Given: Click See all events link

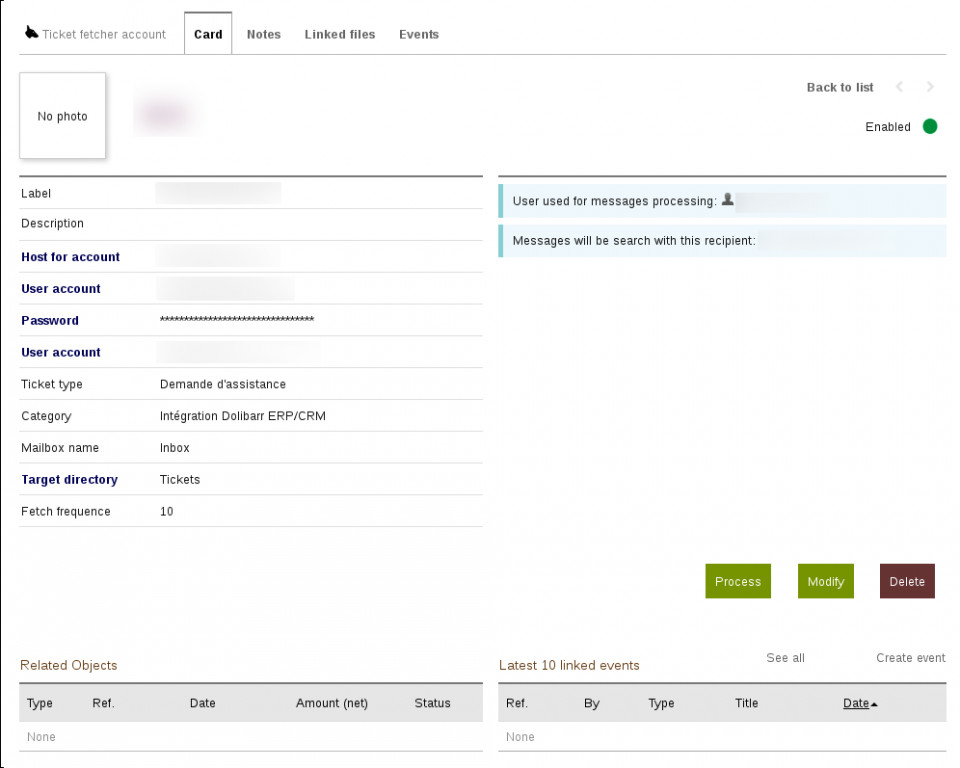Looking at the screenshot, I should (786, 658).
